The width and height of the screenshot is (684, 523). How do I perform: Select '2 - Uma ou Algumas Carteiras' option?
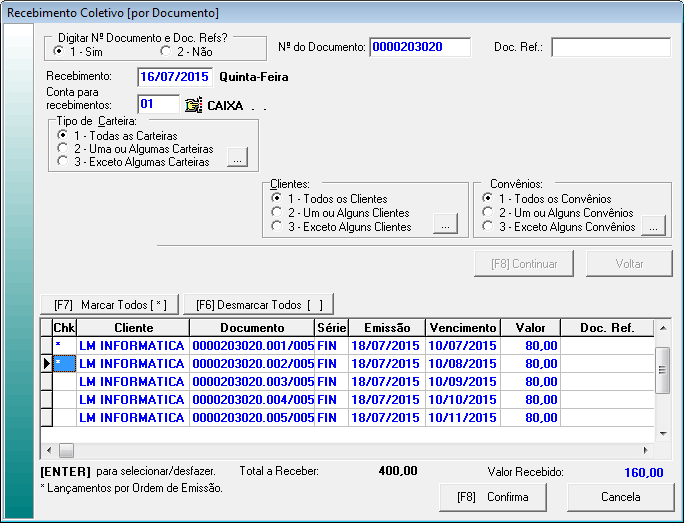point(64,148)
